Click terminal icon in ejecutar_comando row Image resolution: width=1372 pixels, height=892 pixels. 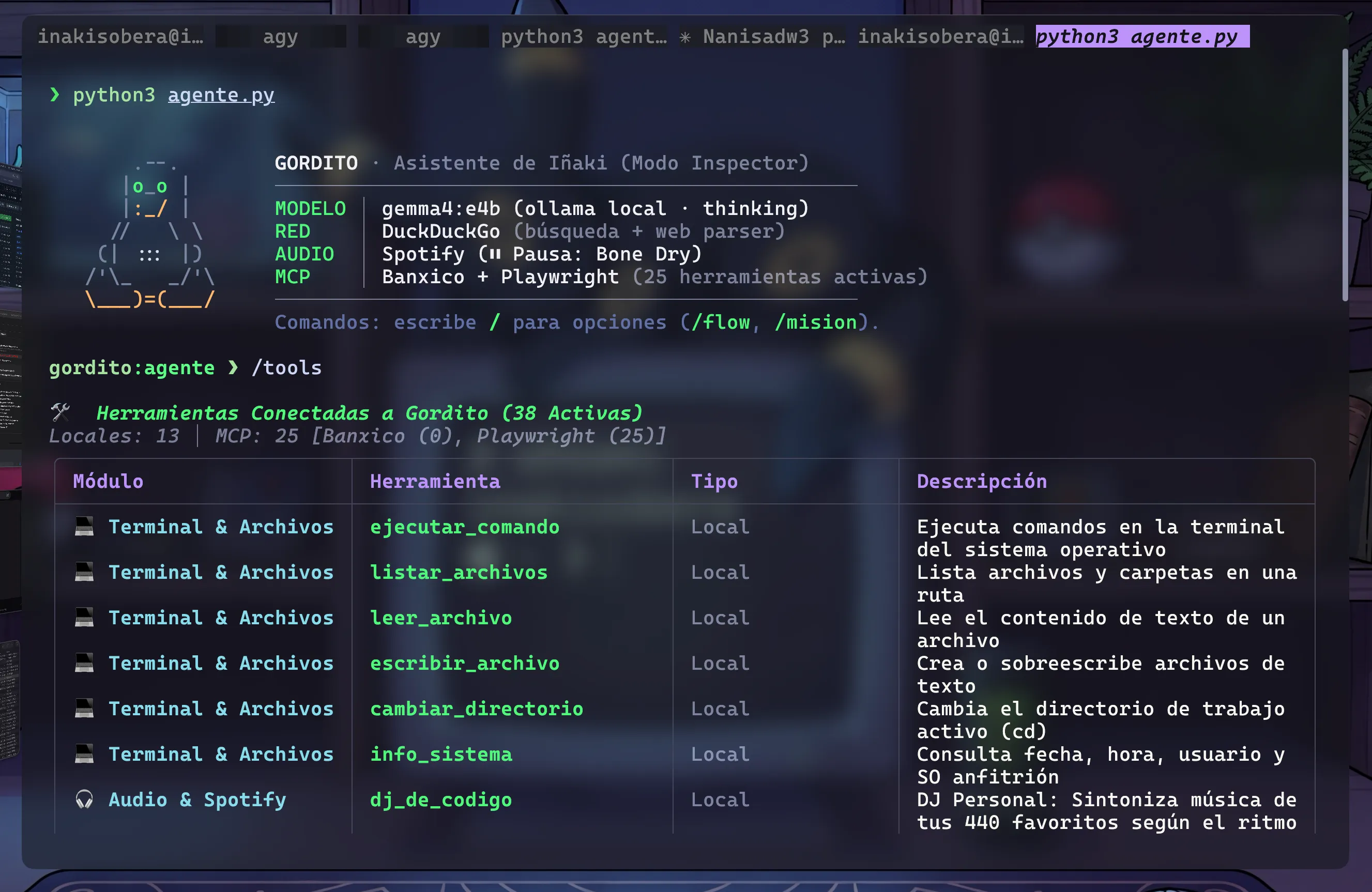coord(84,526)
